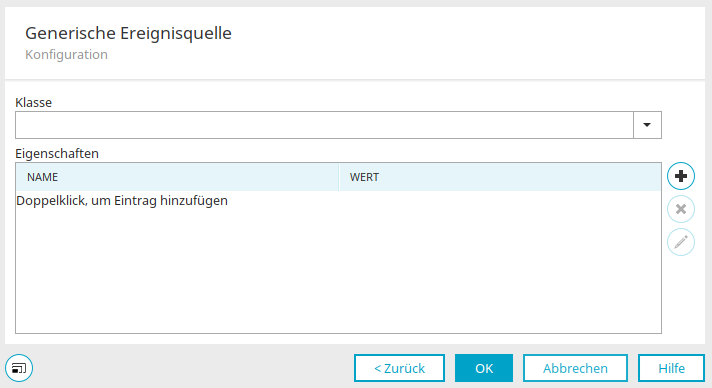The image size is (712, 388).
Task: Click the Klasse field label
Action: [x=34, y=102]
